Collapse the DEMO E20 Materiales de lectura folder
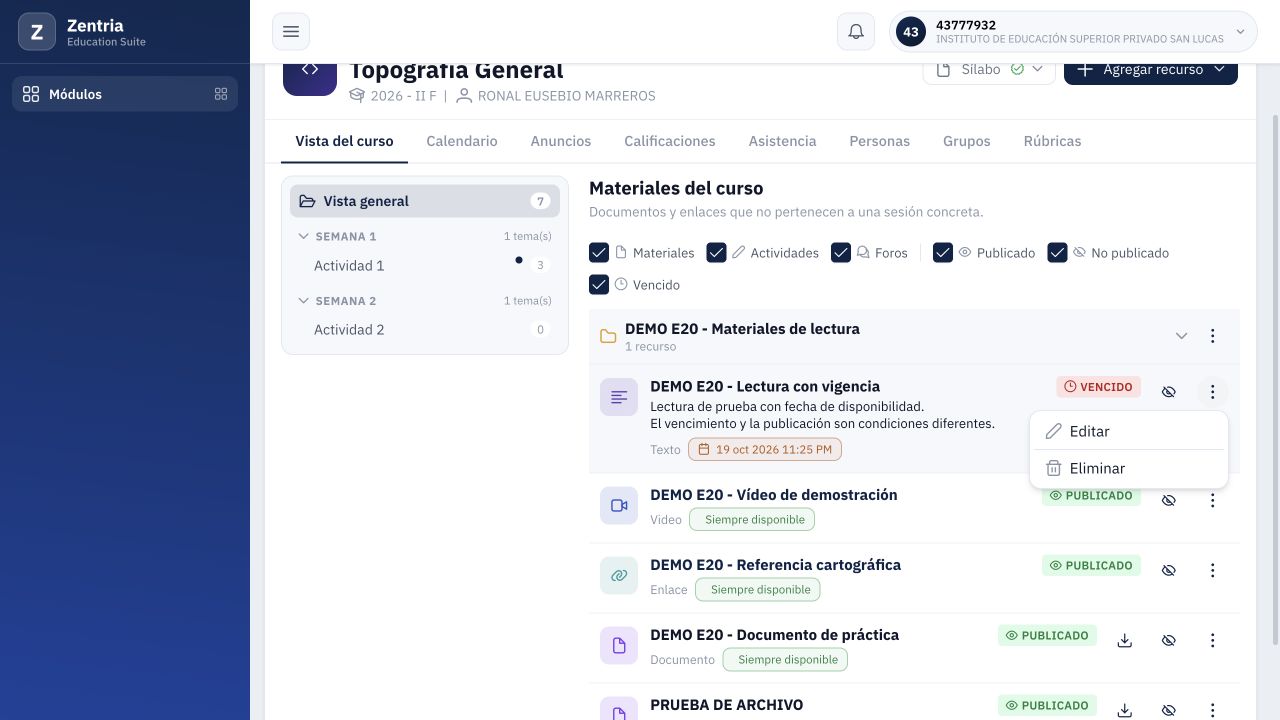This screenshot has width=1280, height=720. tap(1181, 336)
